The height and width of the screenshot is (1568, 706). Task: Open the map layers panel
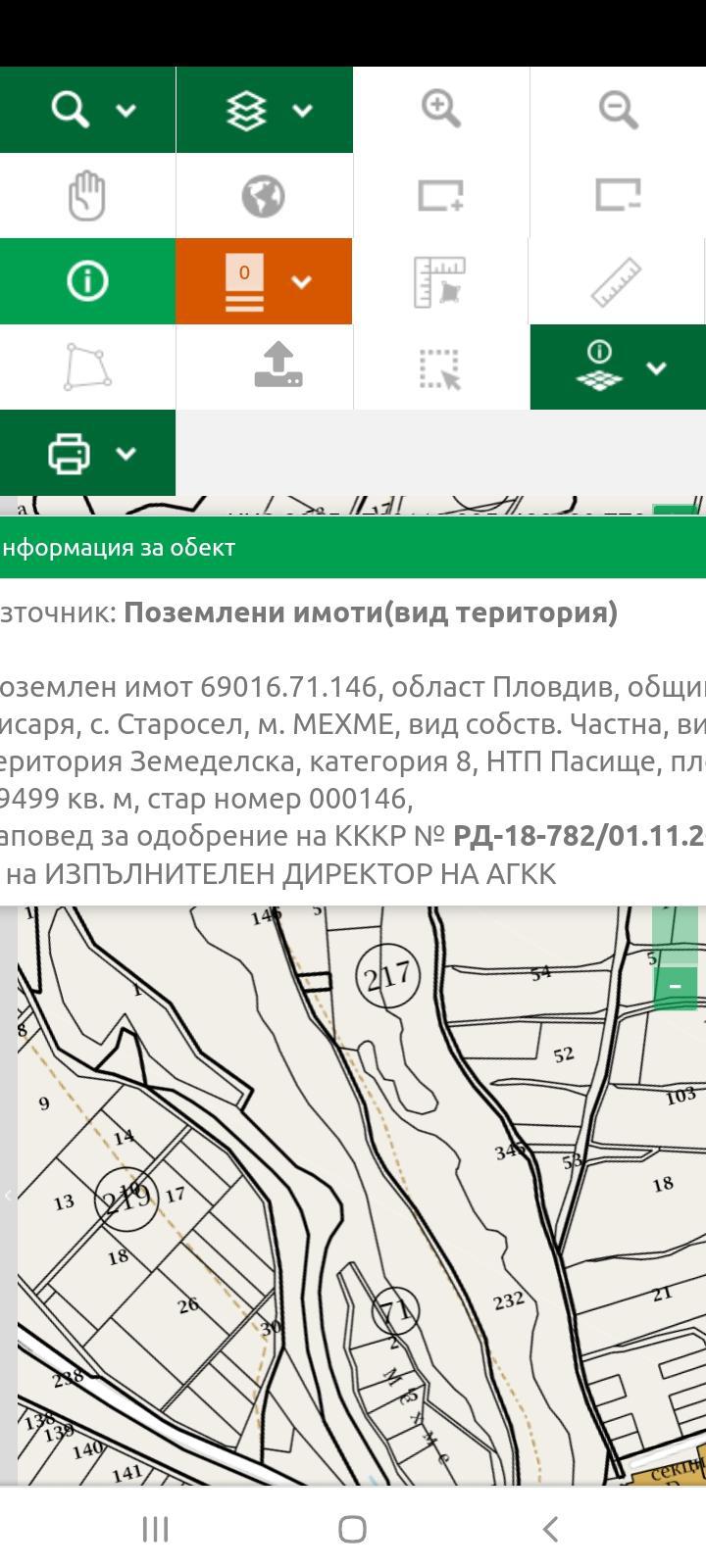246,110
